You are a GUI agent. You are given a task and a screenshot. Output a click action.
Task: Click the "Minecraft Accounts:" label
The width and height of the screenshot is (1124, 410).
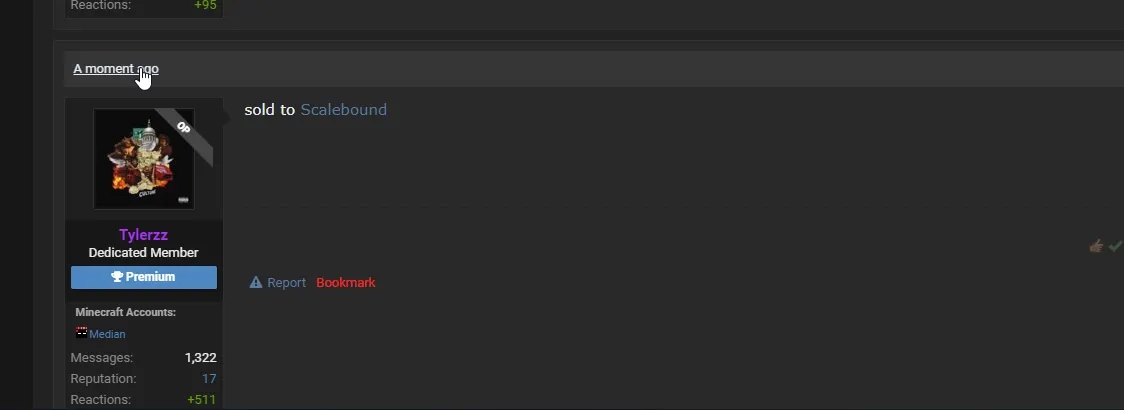pos(125,312)
